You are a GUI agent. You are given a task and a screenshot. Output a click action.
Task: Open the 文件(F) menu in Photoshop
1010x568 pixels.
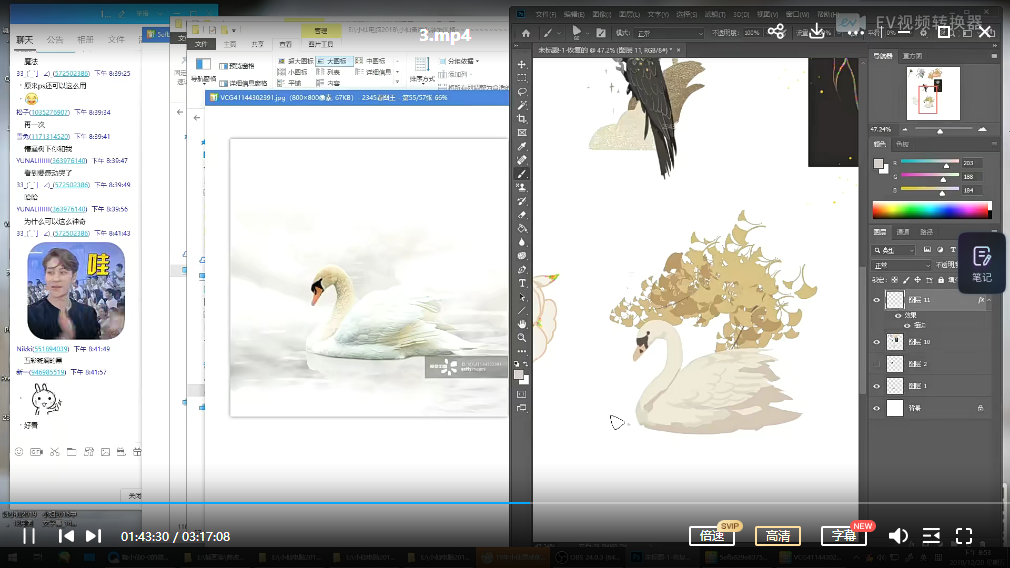point(545,14)
